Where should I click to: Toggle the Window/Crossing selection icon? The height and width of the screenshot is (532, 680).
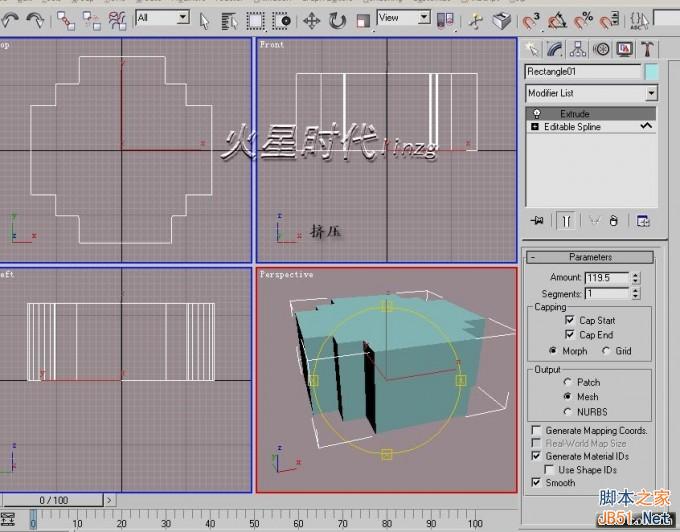(281, 21)
